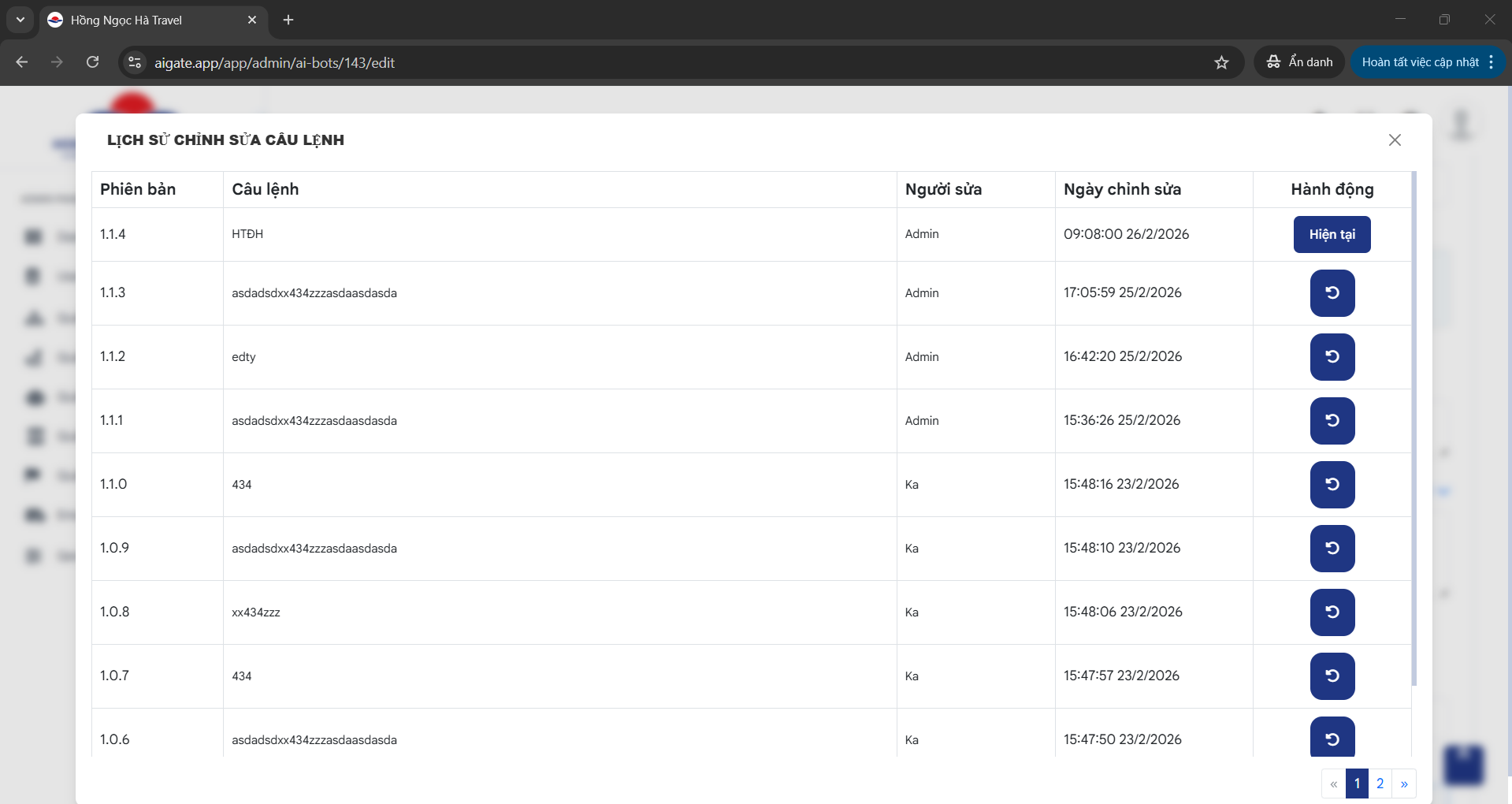Close the command edit history dialog
Image resolution: width=1512 pixels, height=804 pixels.
click(1394, 140)
